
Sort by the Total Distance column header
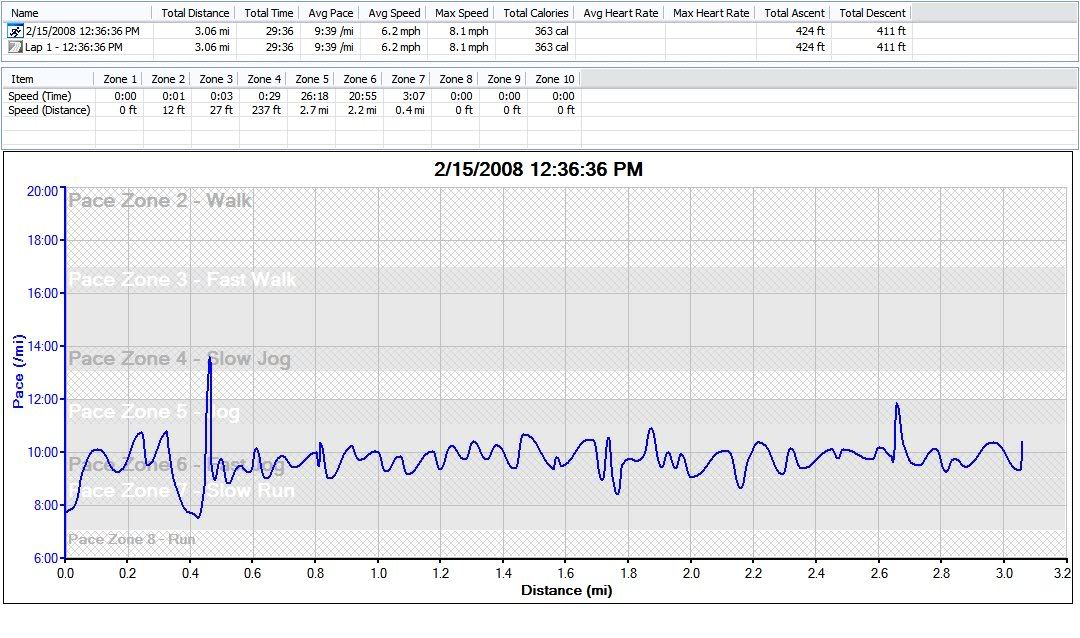click(195, 13)
